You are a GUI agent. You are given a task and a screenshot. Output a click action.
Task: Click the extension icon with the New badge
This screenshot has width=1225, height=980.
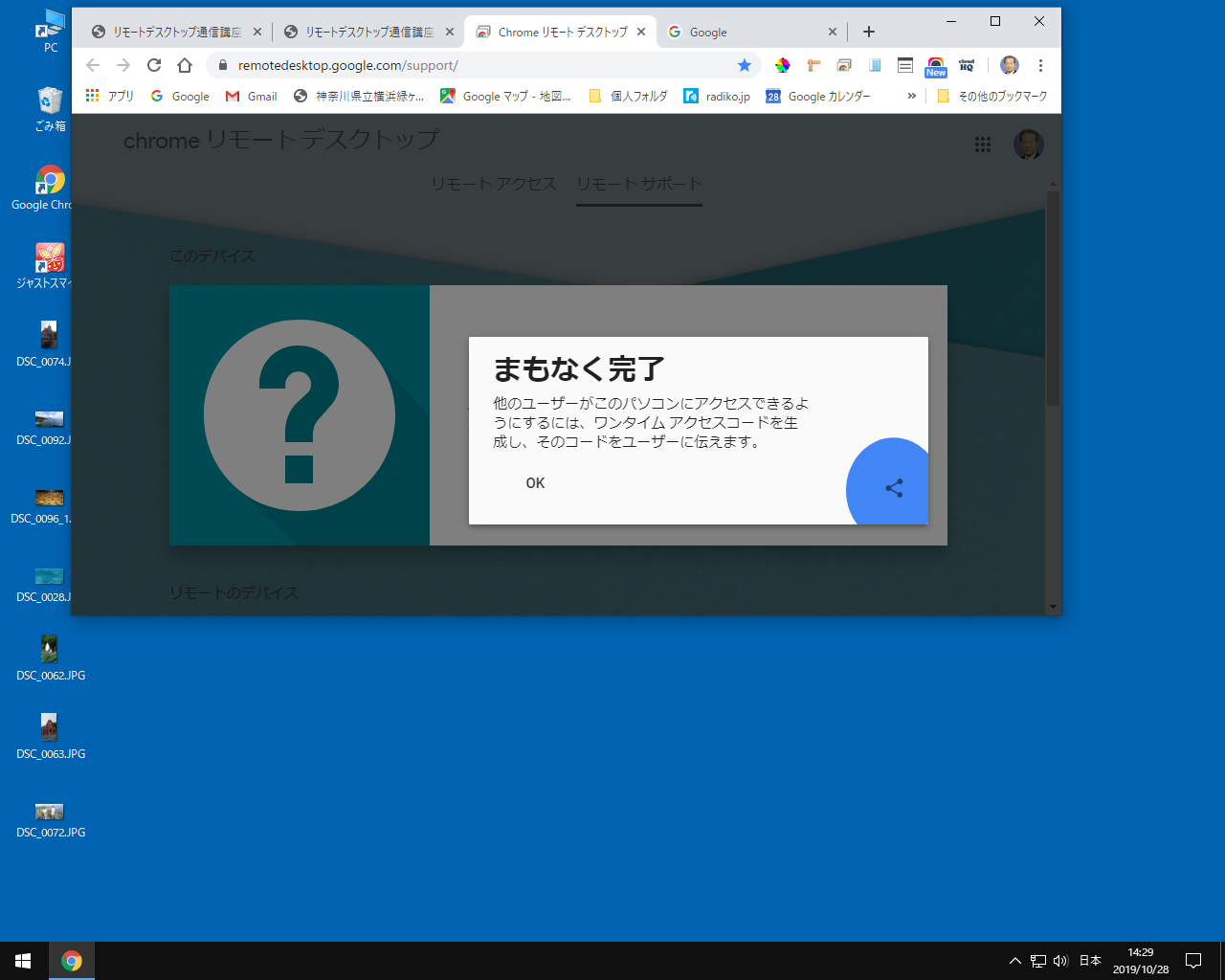click(936, 66)
